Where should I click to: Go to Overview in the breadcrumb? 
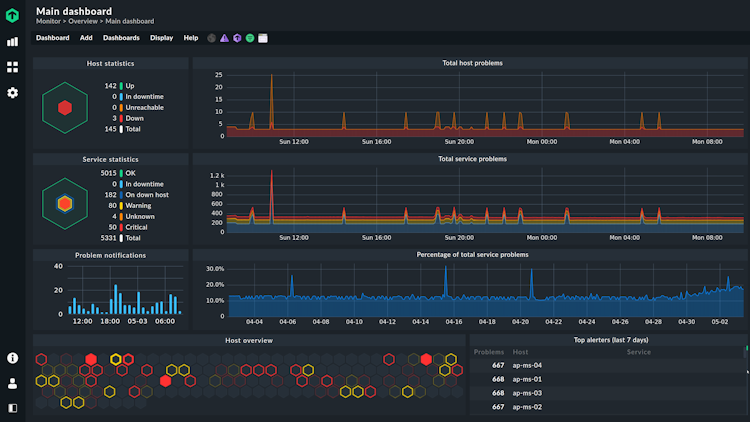83,21
